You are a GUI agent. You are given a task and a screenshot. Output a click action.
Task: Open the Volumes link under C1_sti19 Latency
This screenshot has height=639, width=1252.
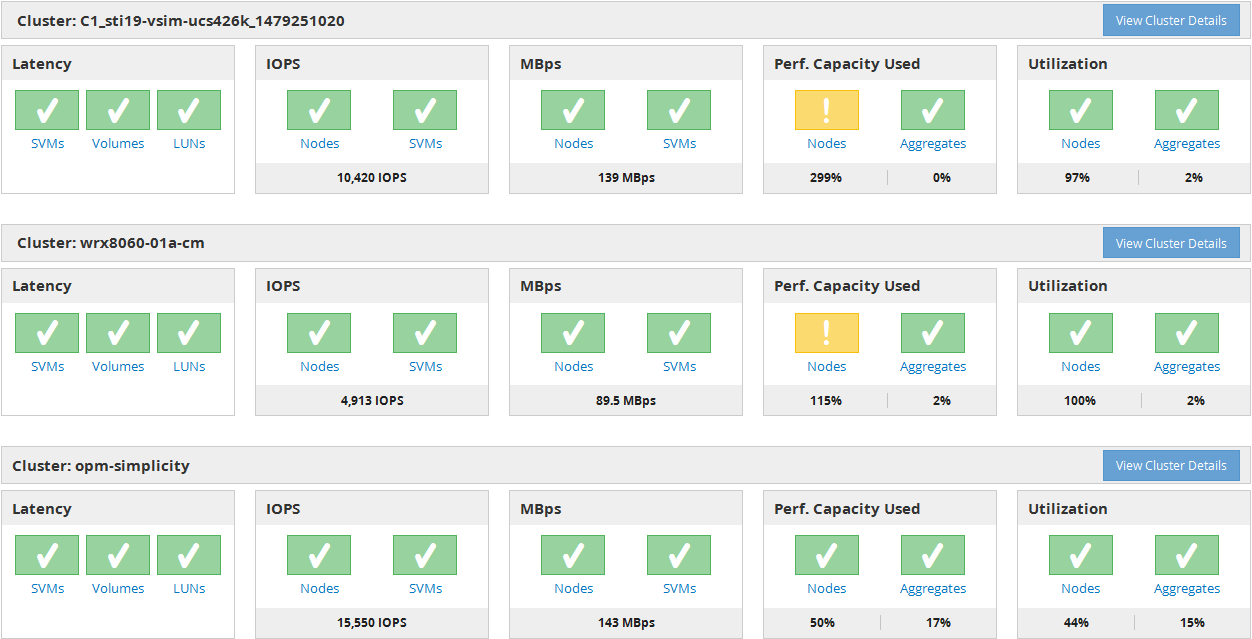point(118,144)
